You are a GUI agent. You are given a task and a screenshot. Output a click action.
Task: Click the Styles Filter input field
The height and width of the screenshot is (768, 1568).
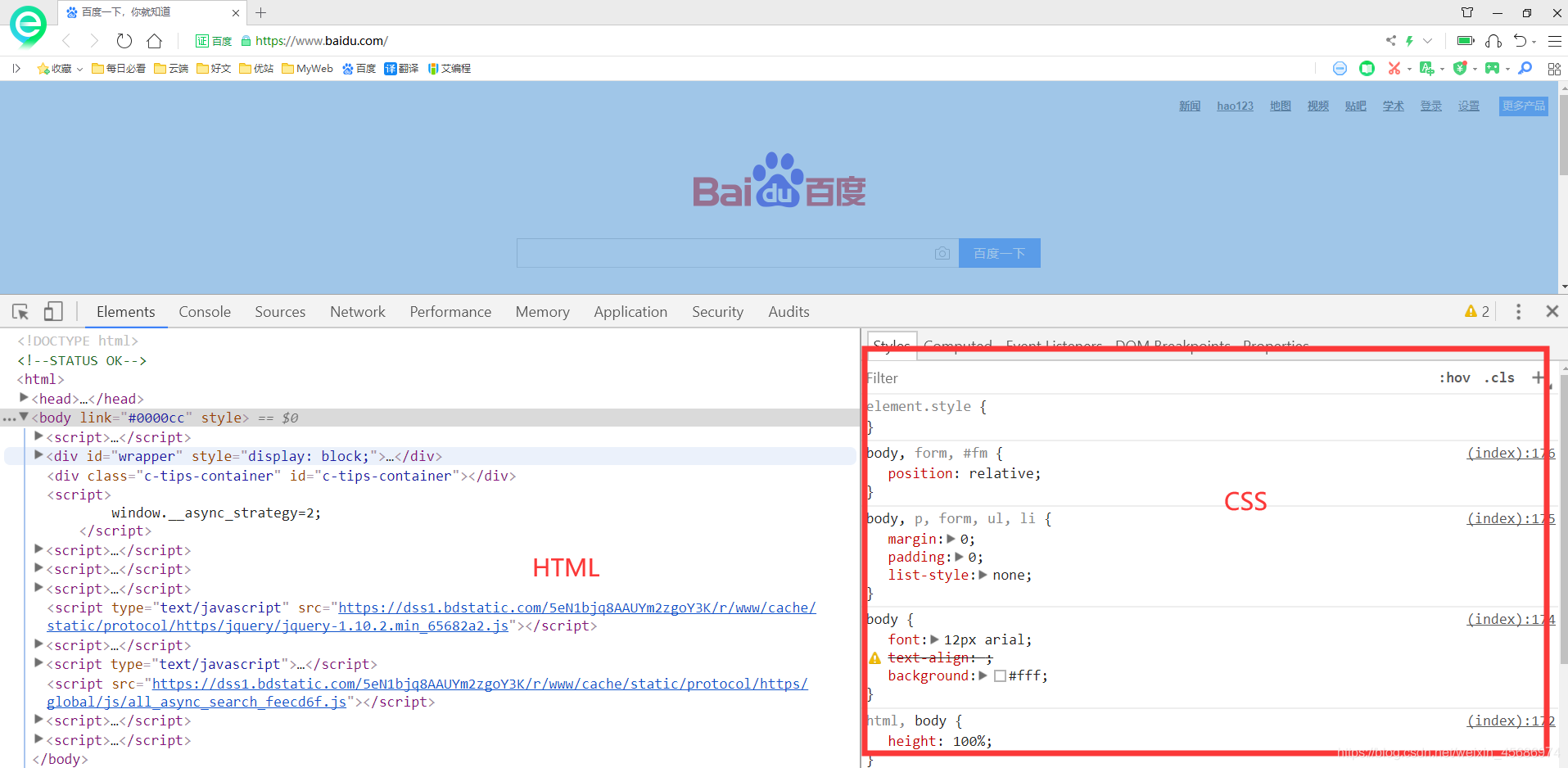click(1146, 378)
